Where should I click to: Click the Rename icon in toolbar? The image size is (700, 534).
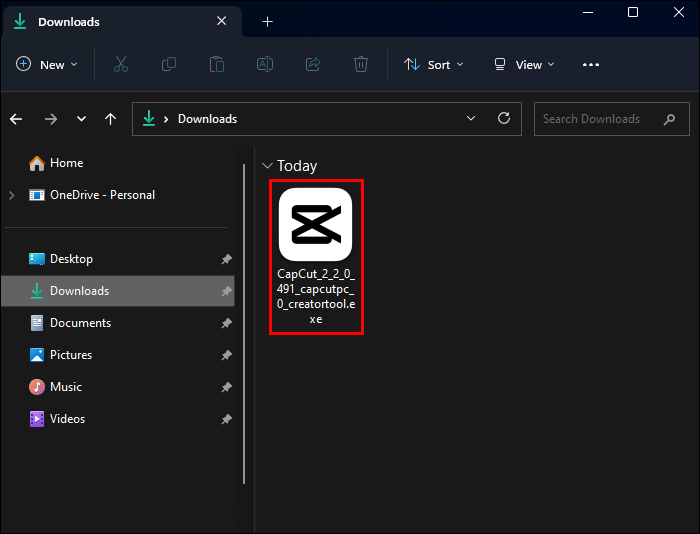265,64
